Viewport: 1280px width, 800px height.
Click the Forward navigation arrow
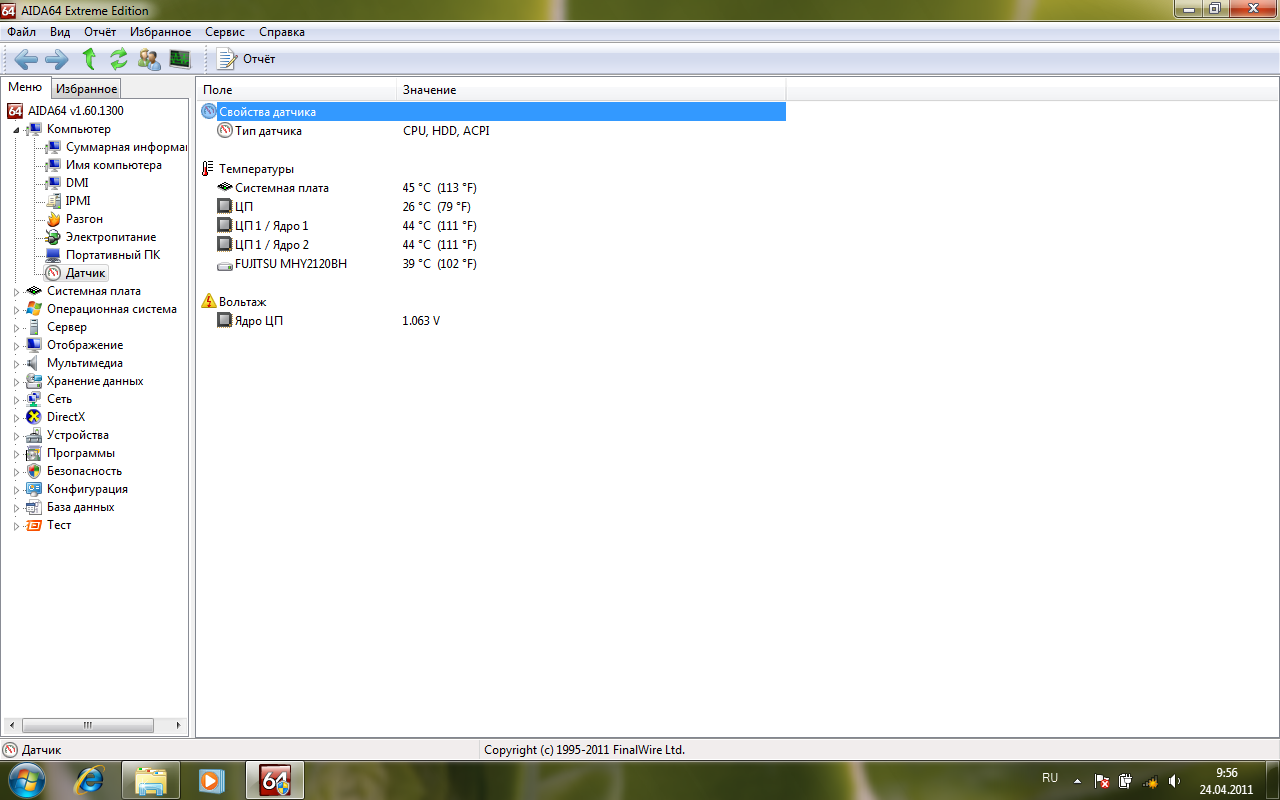[57, 59]
